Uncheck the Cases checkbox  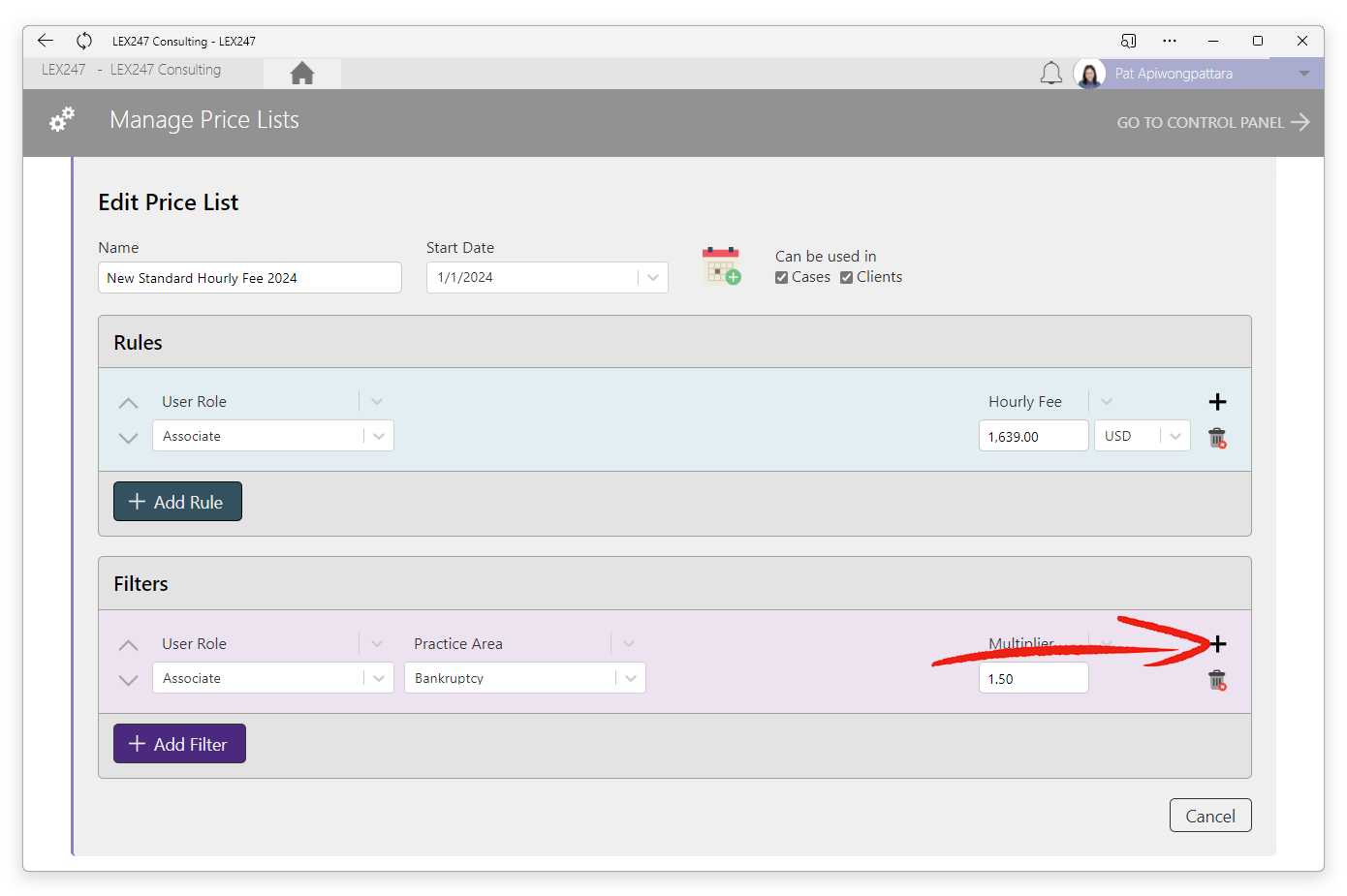[x=781, y=278]
